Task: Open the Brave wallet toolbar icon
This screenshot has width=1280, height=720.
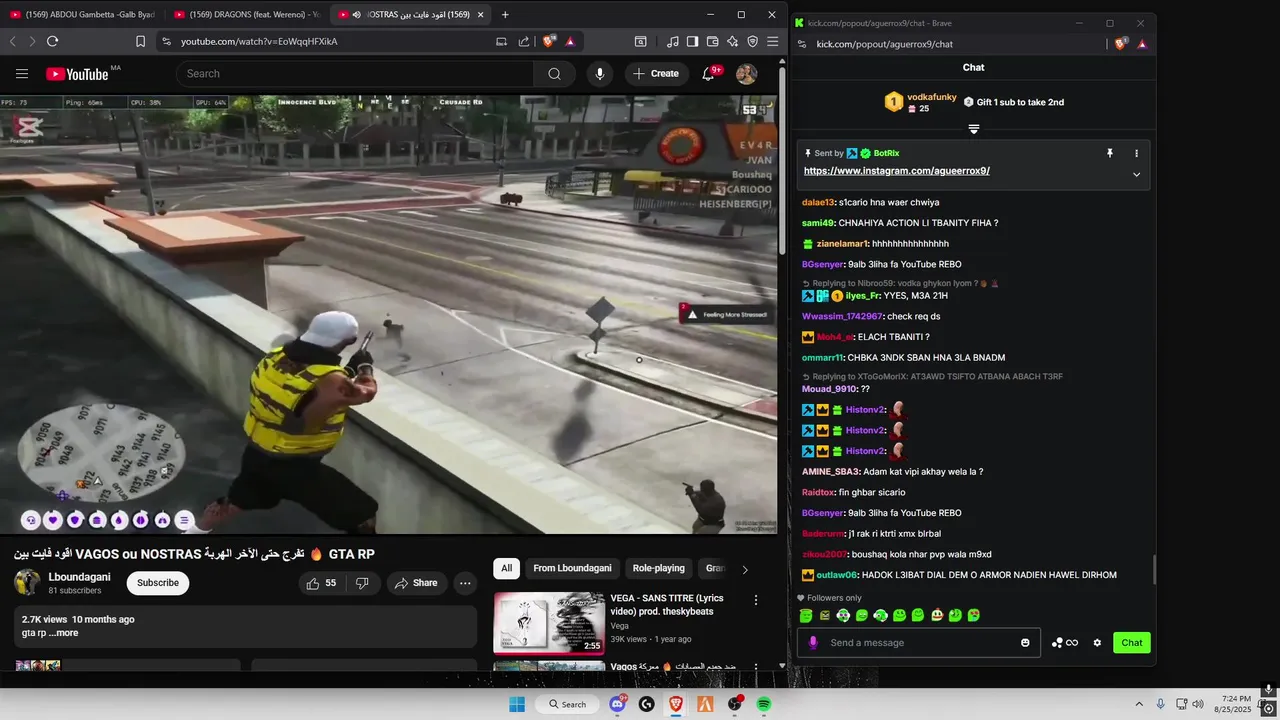Action: (713, 41)
